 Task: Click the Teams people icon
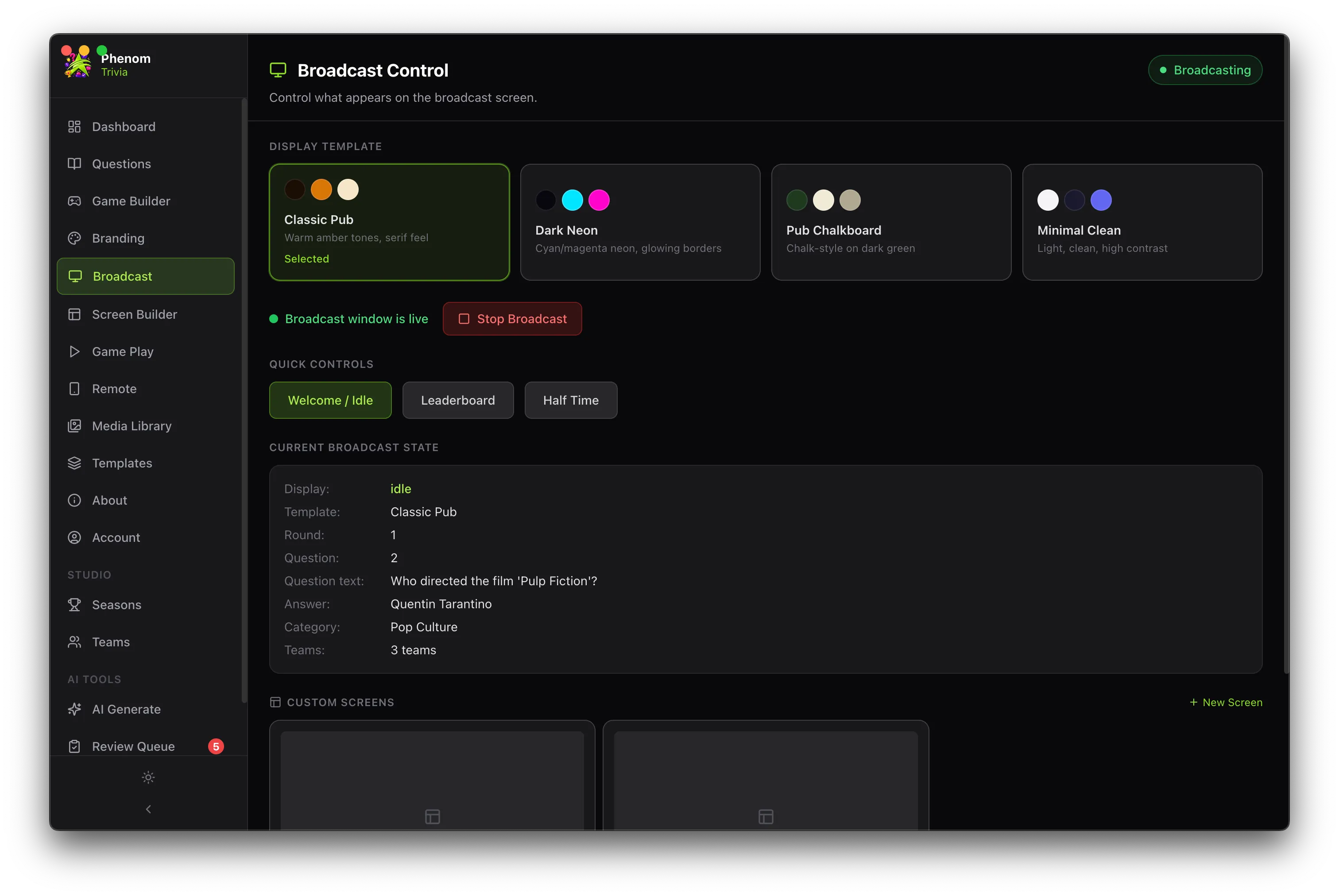pyautogui.click(x=74, y=642)
